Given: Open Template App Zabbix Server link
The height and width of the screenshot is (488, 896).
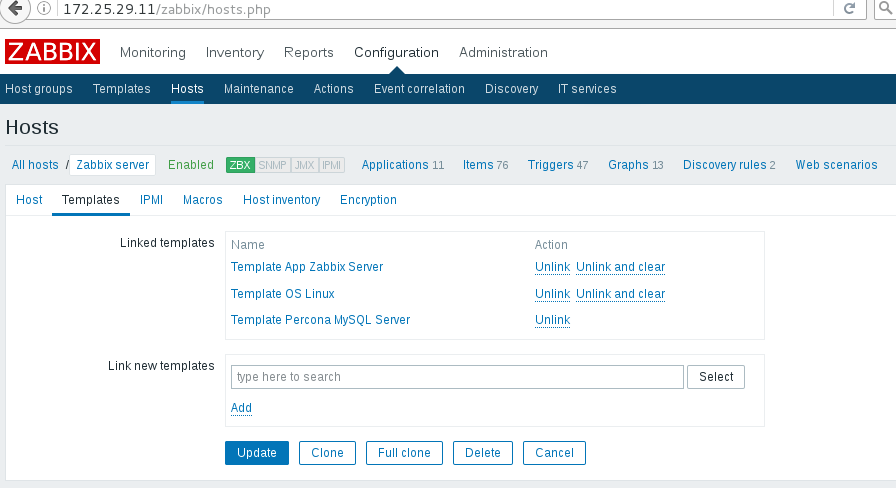Looking at the screenshot, I should (307, 267).
